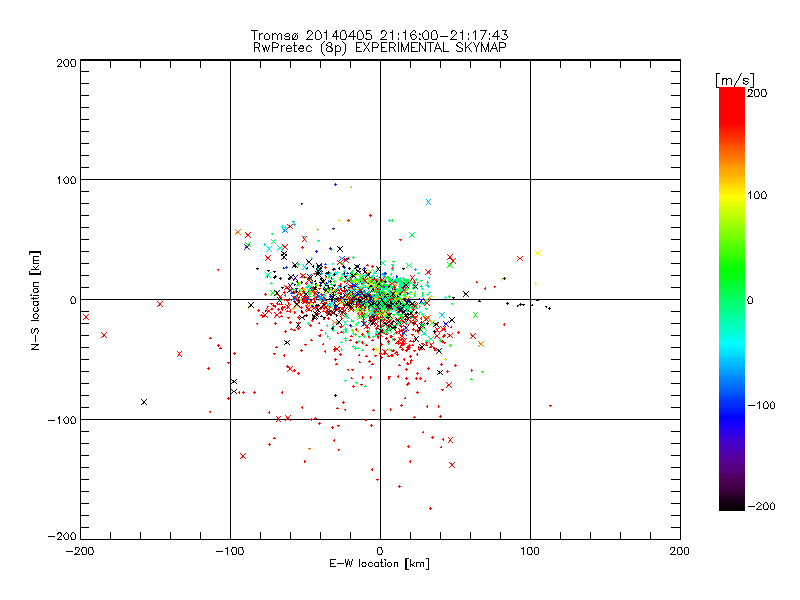Screen dimensions: 800x600
Task: Click the '[m/s]' colorbar unit label
Action: (x=735, y=80)
